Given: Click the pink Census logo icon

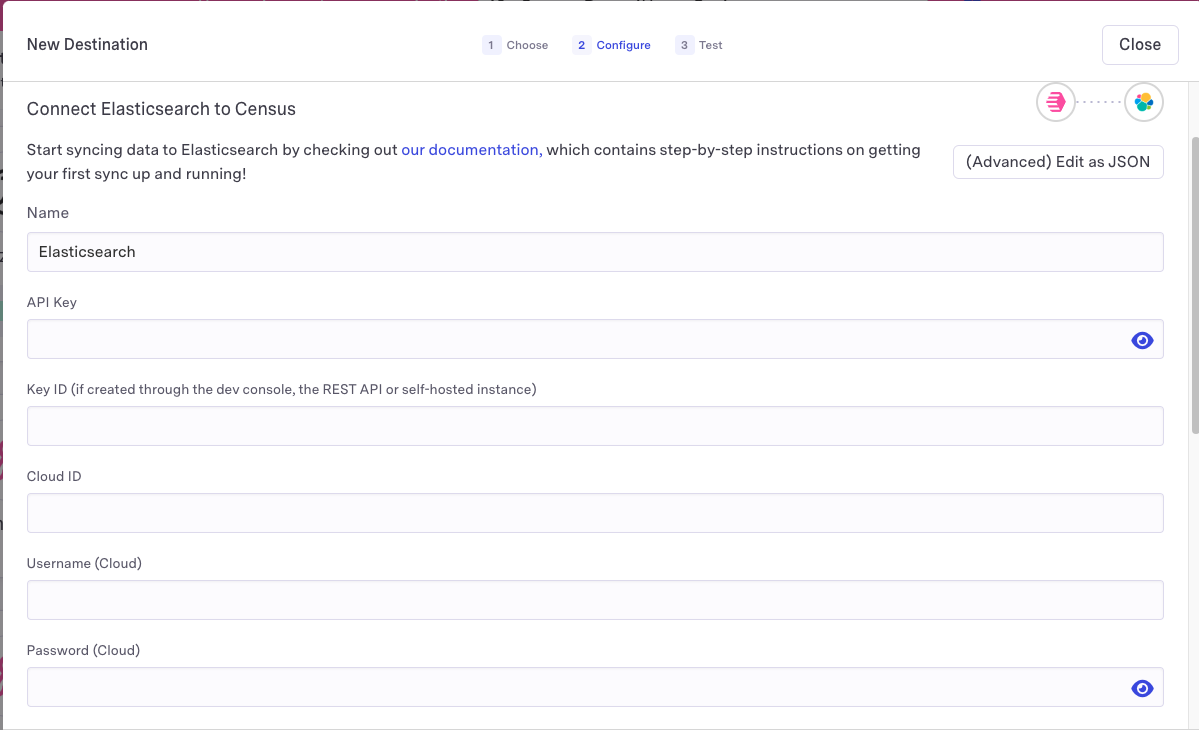Looking at the screenshot, I should click(1055, 102).
